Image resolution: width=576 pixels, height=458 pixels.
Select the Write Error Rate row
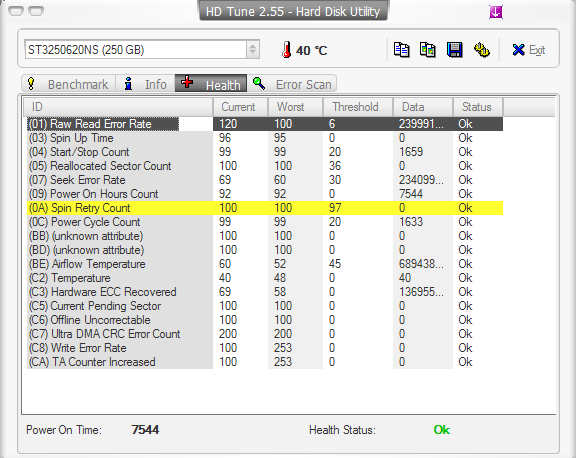pos(265,348)
